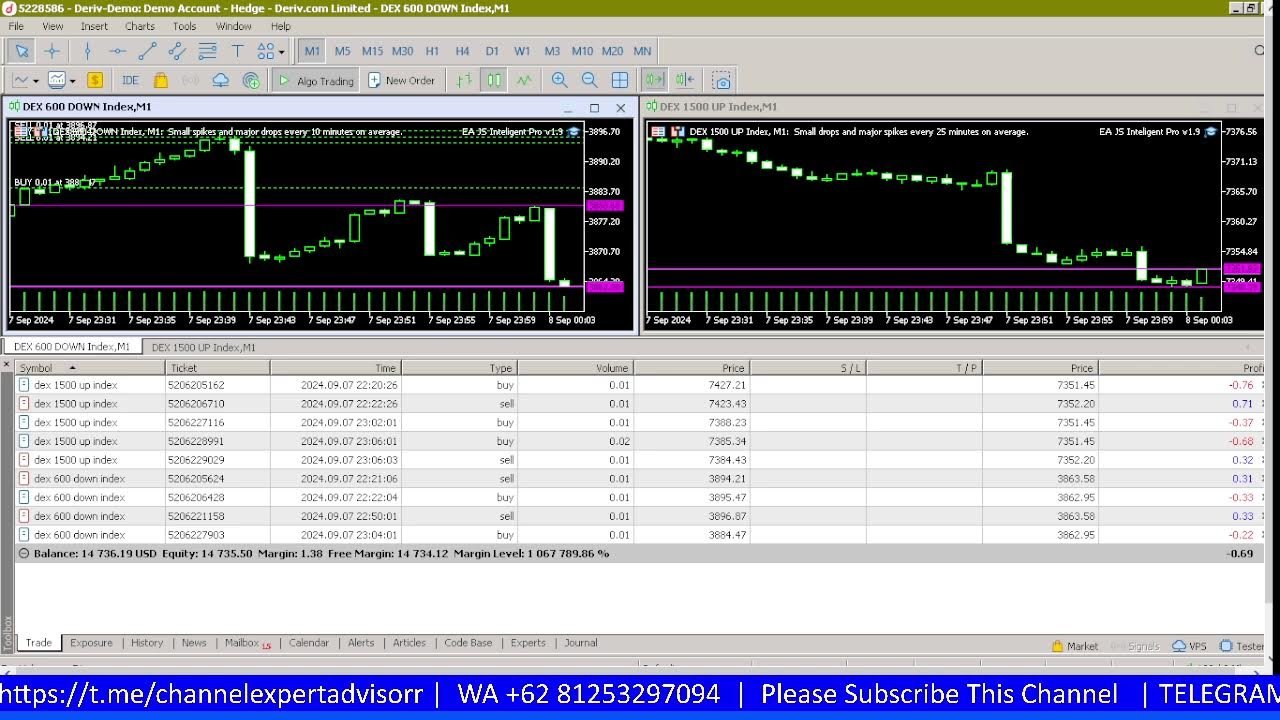Screen dimensions: 1280x720
Task: Open the Insert menu
Action: tap(94, 26)
